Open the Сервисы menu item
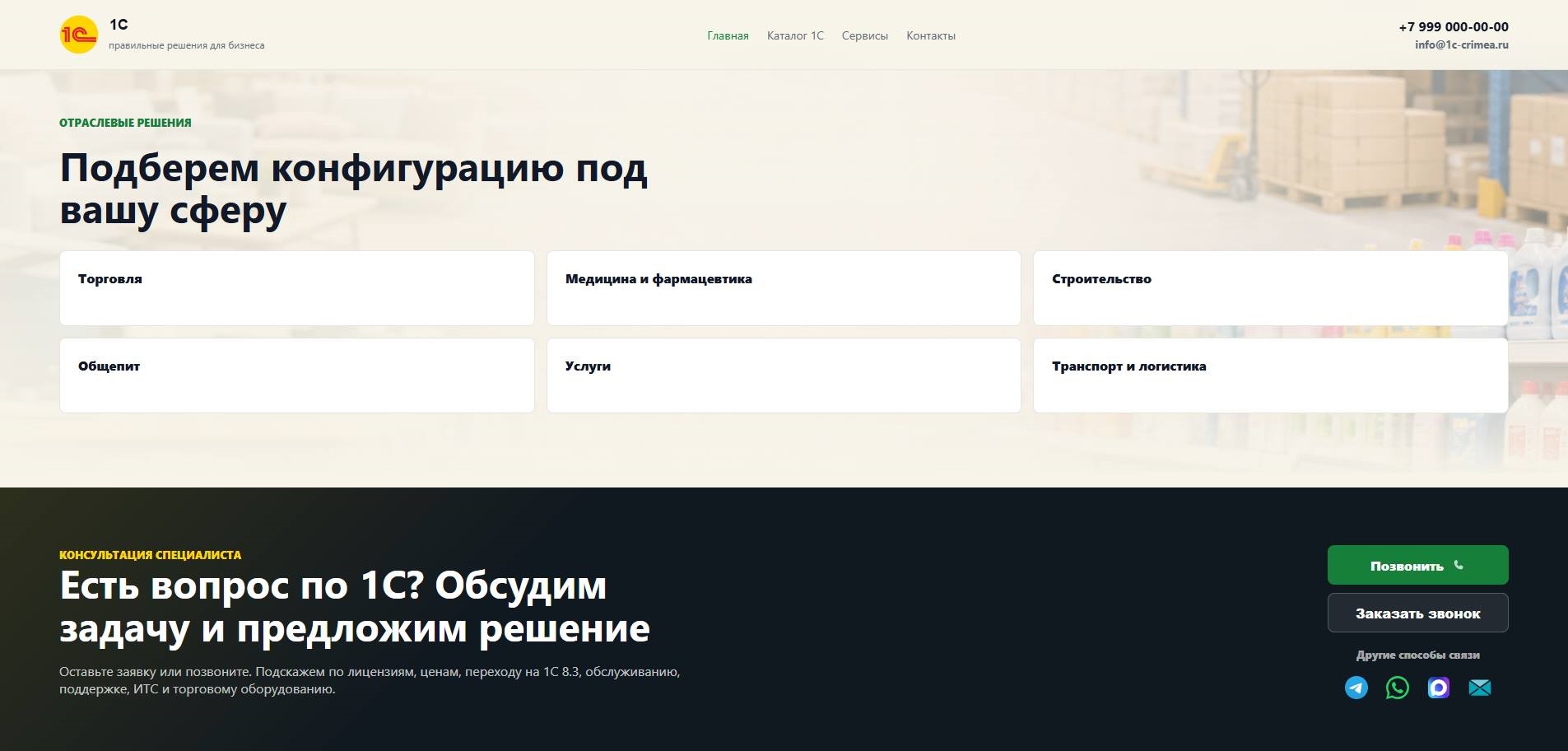This screenshot has height=751, width=1568. tap(864, 35)
